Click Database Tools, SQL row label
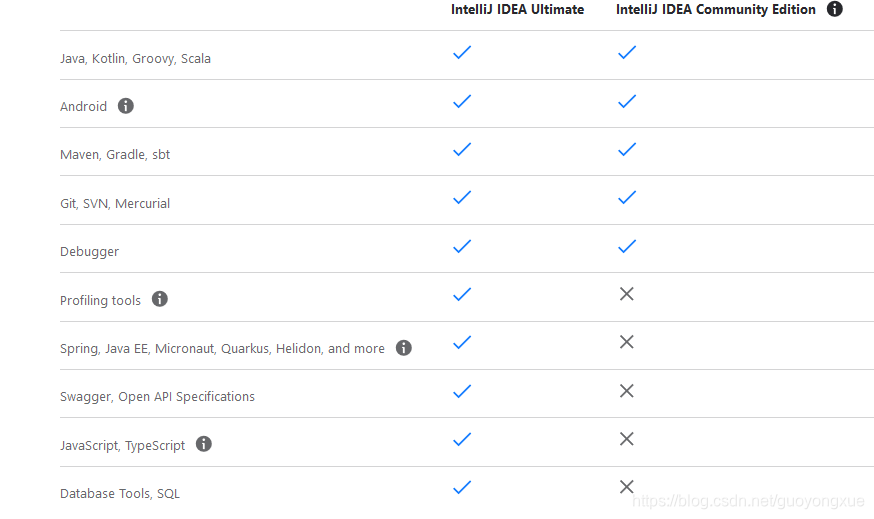 click(120, 493)
